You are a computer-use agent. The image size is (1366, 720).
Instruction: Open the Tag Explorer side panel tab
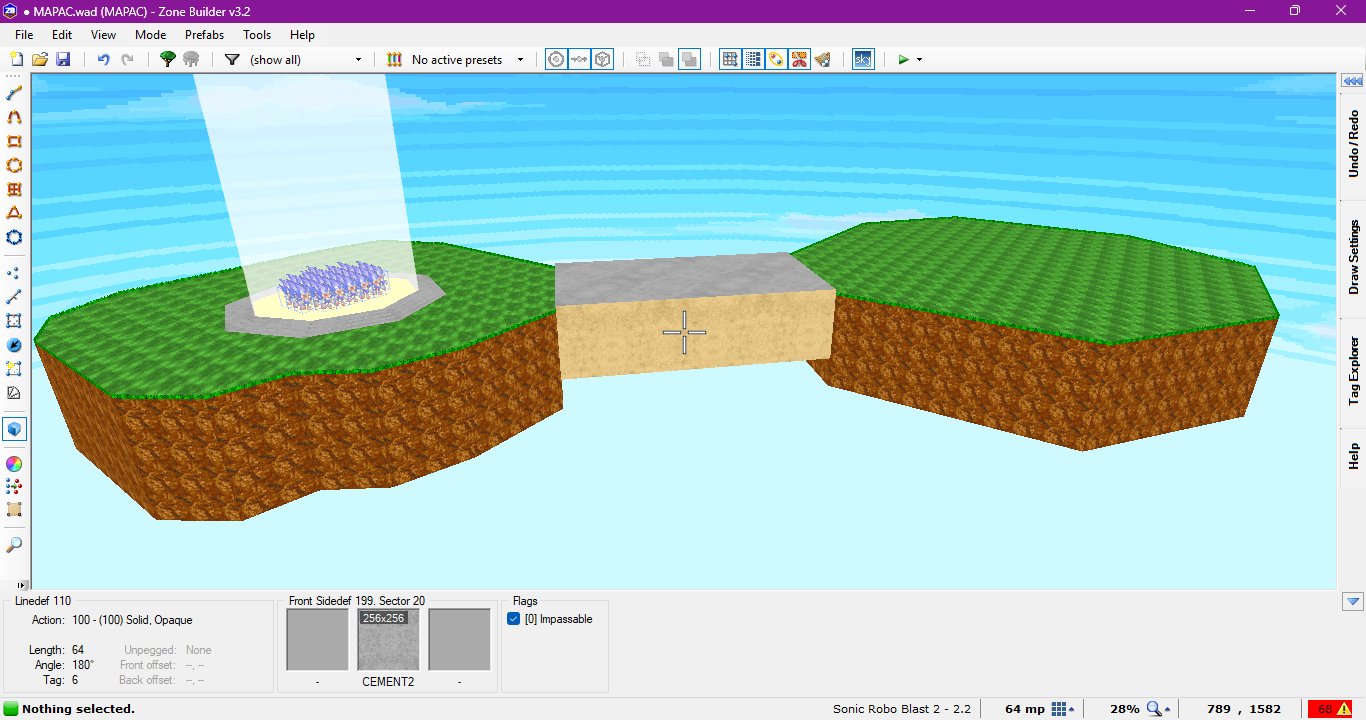coord(1353,371)
